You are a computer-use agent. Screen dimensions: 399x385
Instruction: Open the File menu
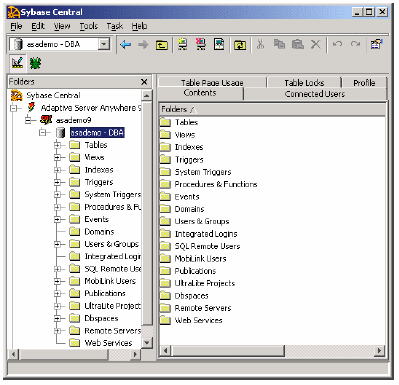click(16, 26)
